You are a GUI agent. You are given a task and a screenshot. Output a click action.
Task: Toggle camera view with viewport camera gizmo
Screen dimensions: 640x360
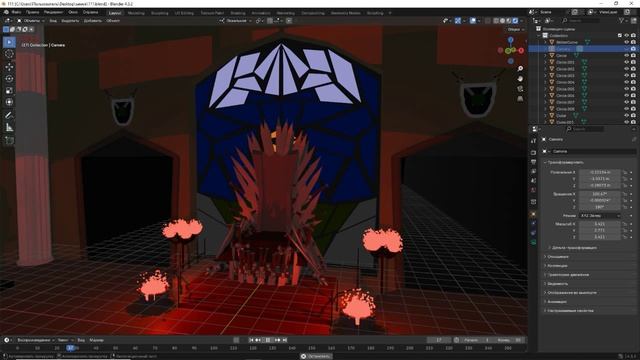click(520, 89)
